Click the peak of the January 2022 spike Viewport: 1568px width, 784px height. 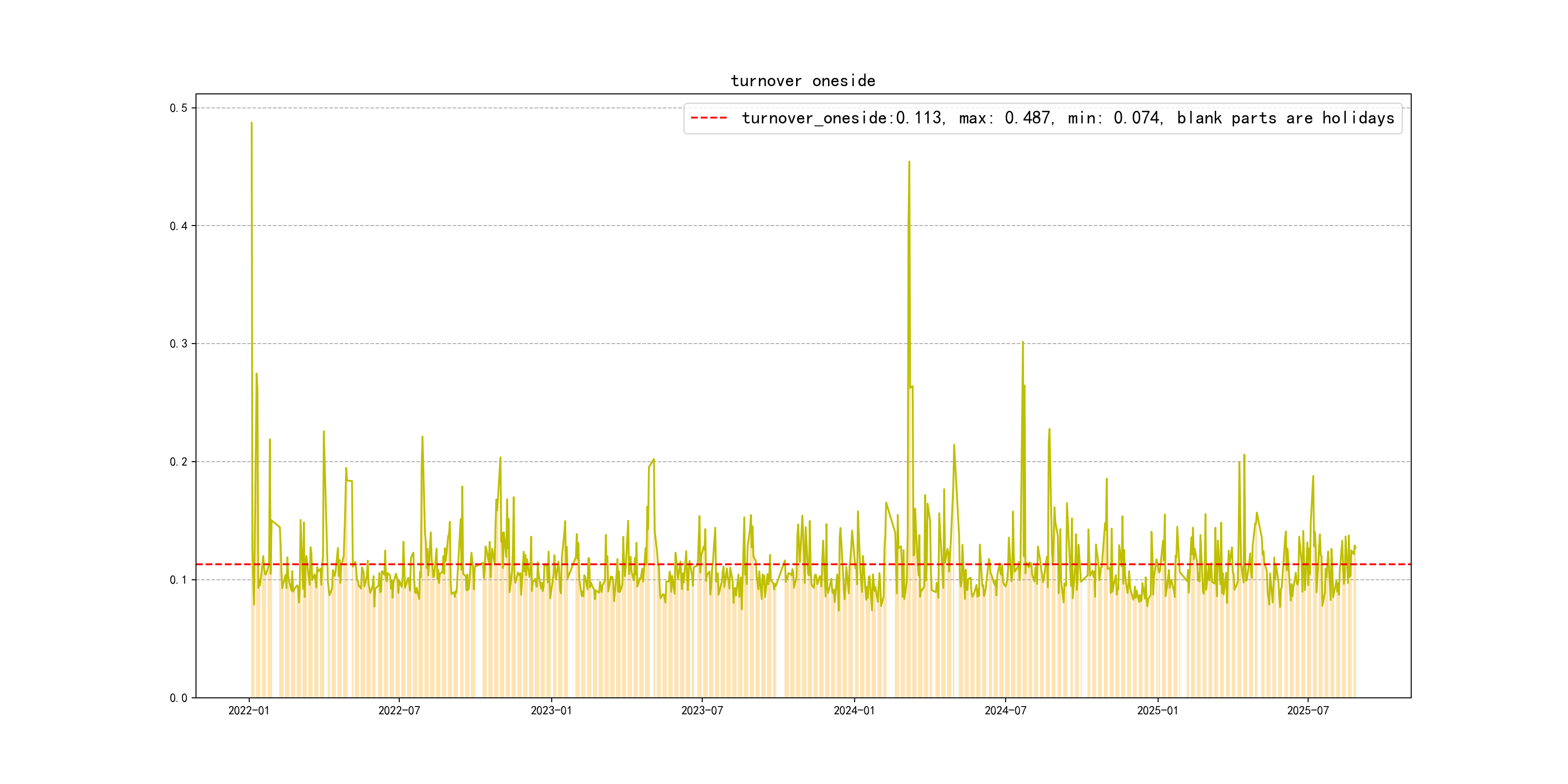(x=251, y=123)
